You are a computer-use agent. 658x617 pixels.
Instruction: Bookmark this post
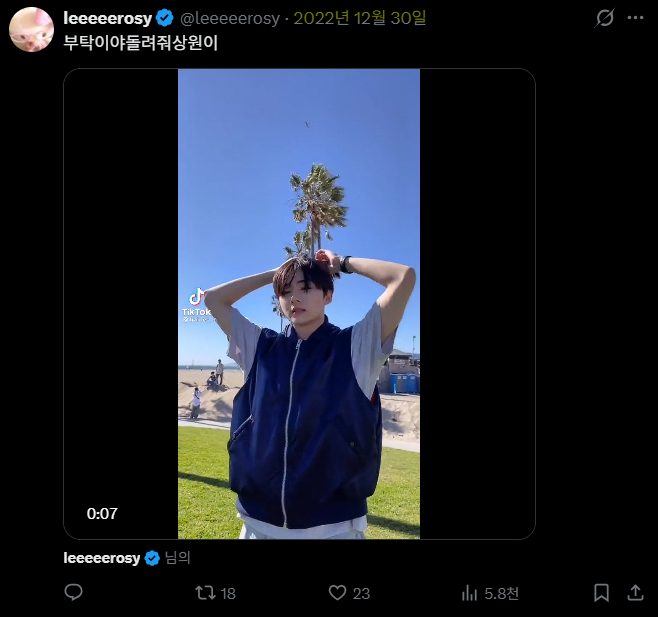pos(601,593)
